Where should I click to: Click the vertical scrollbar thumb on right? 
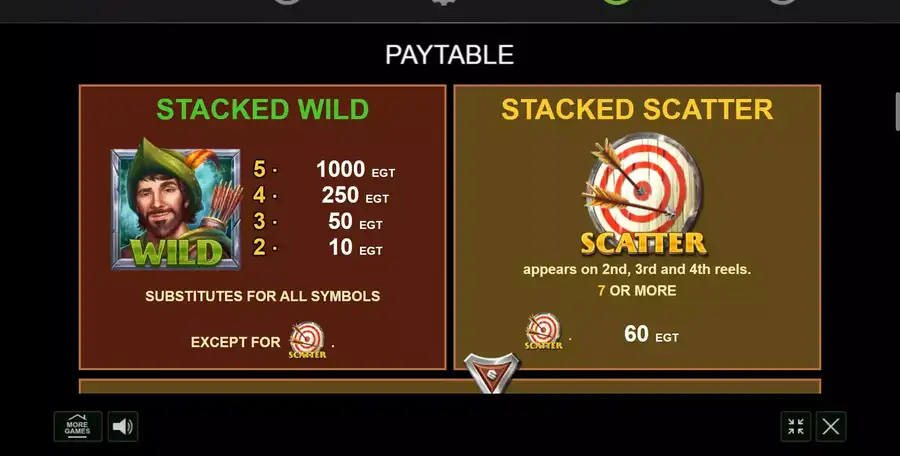897,111
